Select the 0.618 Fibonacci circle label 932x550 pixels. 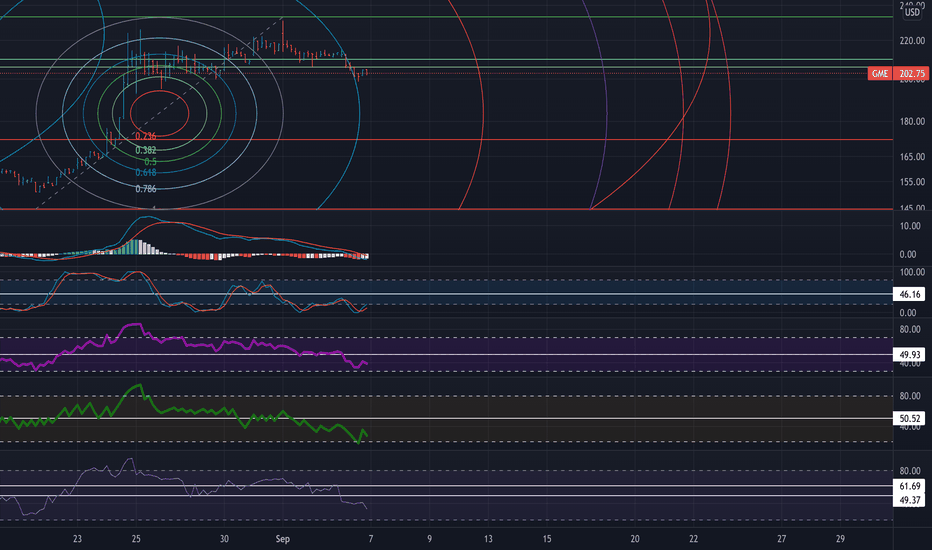[146, 172]
